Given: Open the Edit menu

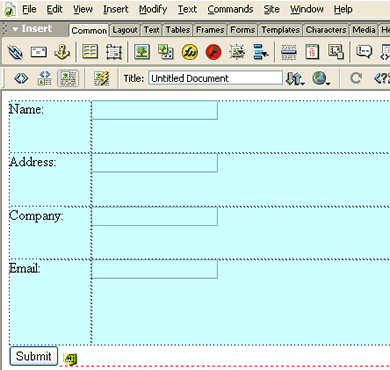Looking at the screenshot, I should coord(54,9).
